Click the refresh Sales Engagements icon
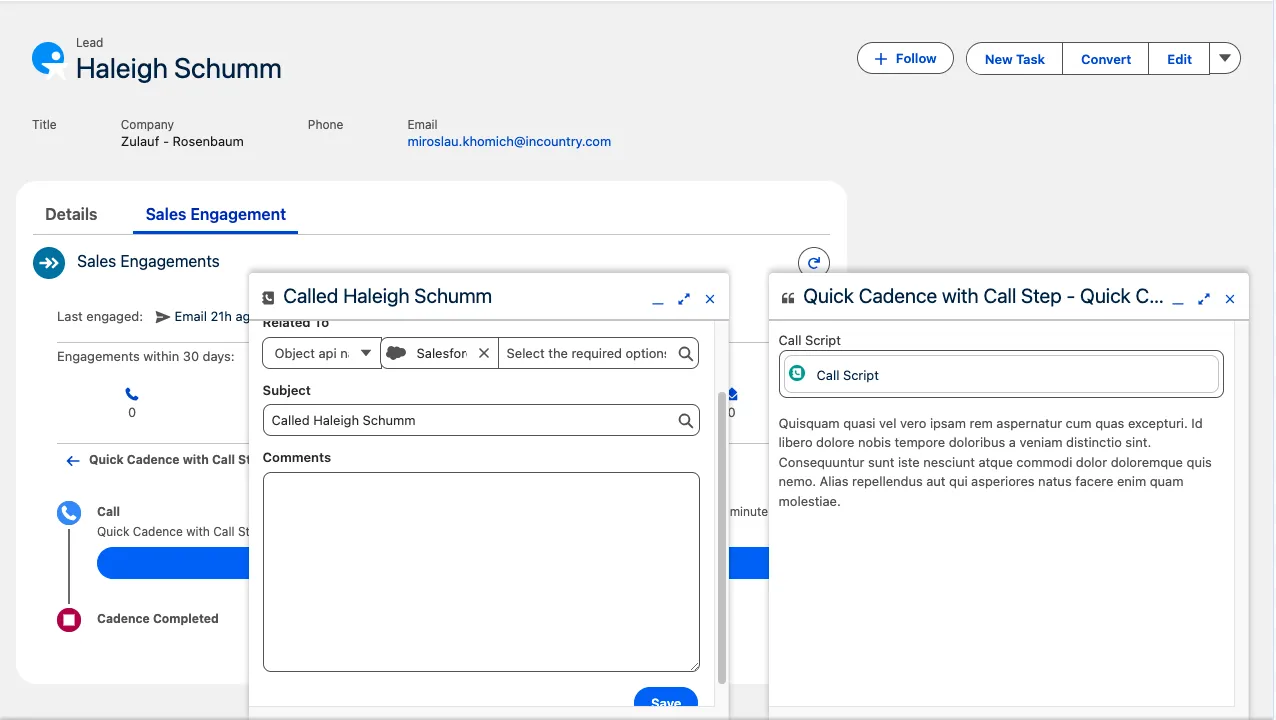1276x720 pixels. click(813, 263)
